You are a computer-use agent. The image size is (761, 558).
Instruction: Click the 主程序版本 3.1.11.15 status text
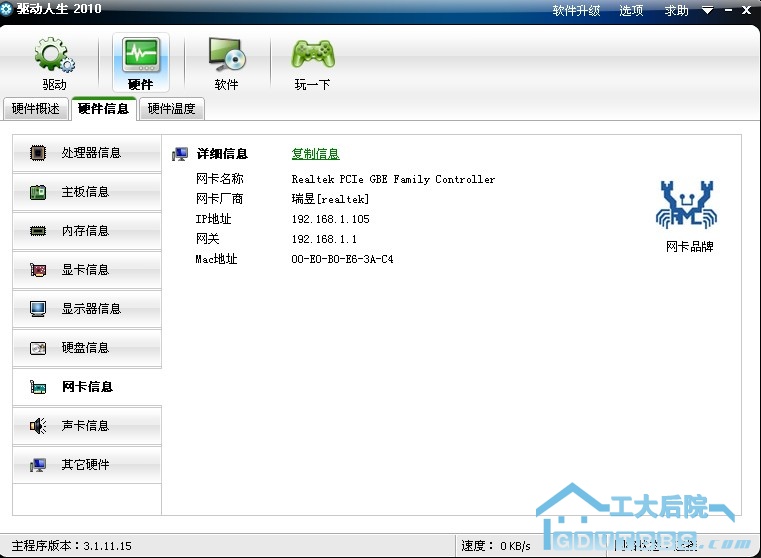(72, 546)
